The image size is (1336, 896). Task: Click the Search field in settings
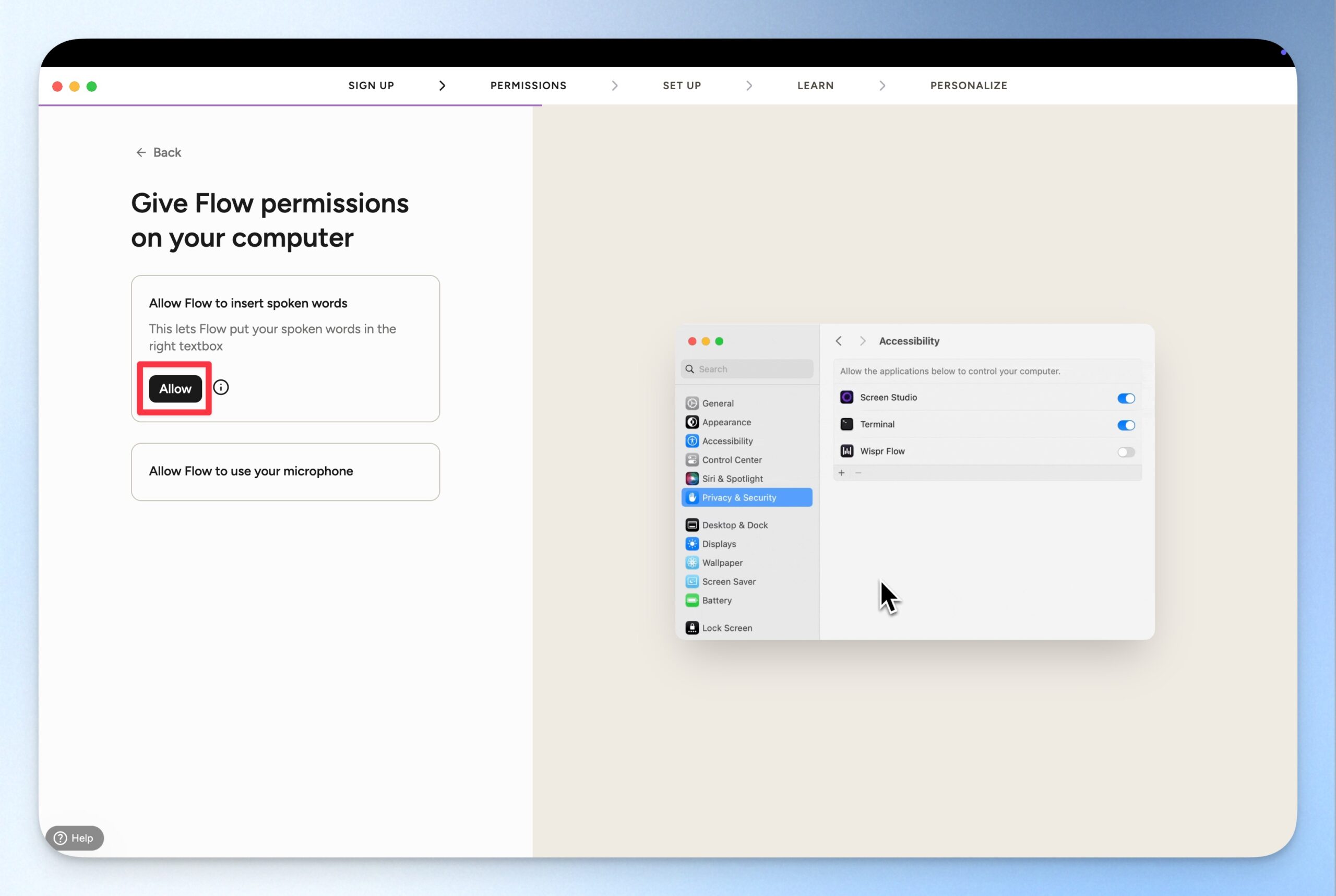click(x=748, y=369)
